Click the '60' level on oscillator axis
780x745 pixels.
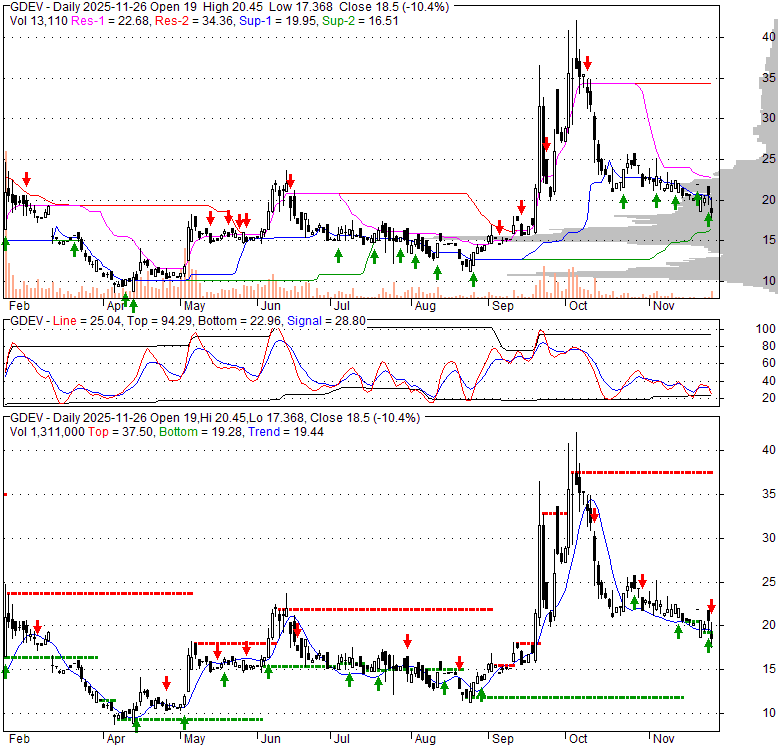[x=769, y=363]
